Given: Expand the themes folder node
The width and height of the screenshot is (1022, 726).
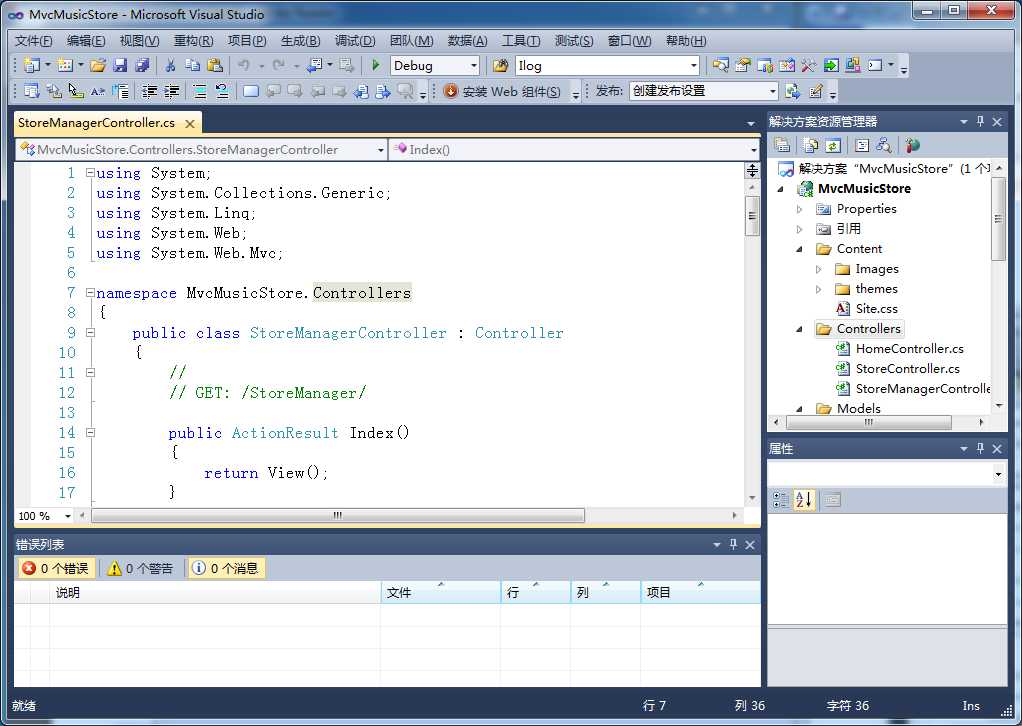Looking at the screenshot, I should [x=819, y=289].
